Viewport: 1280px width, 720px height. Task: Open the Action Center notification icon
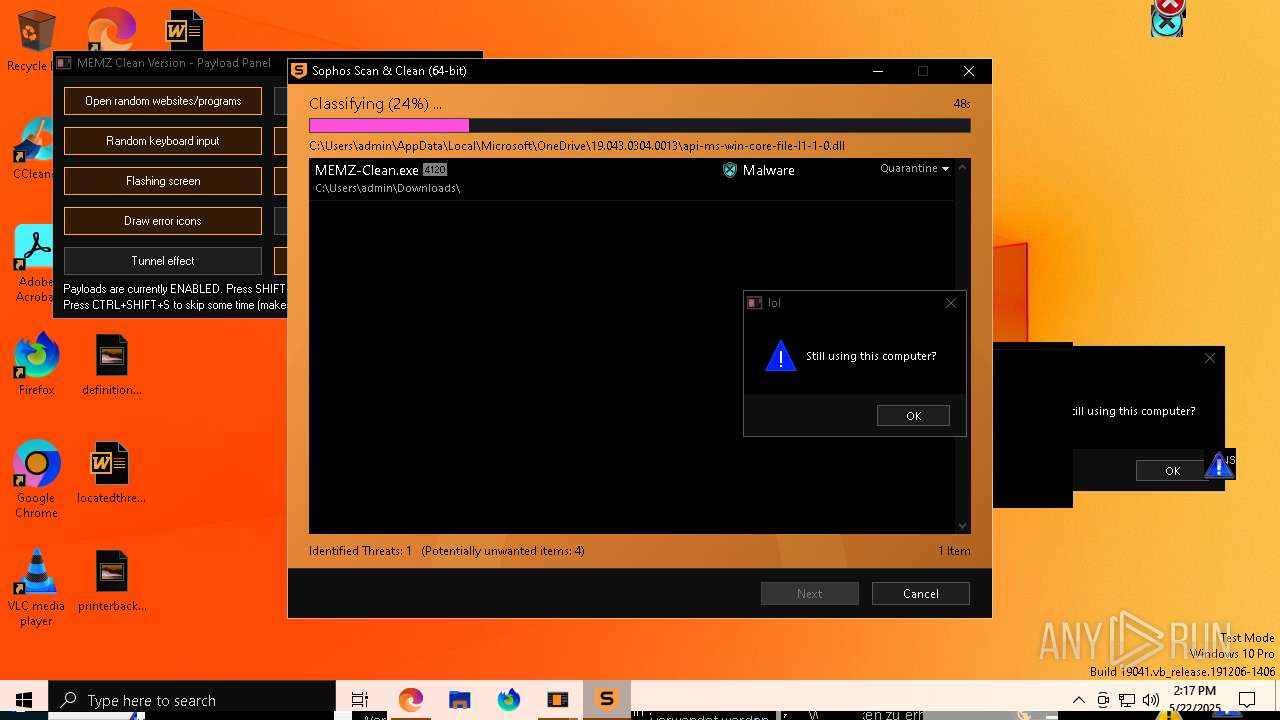pyautogui.click(x=1247, y=700)
